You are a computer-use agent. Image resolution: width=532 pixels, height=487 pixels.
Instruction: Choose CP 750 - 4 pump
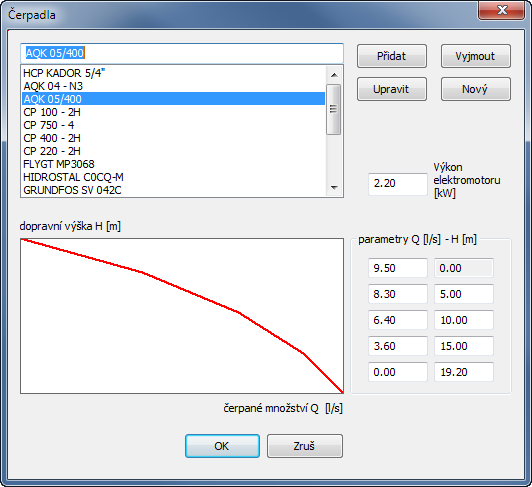click(173, 125)
